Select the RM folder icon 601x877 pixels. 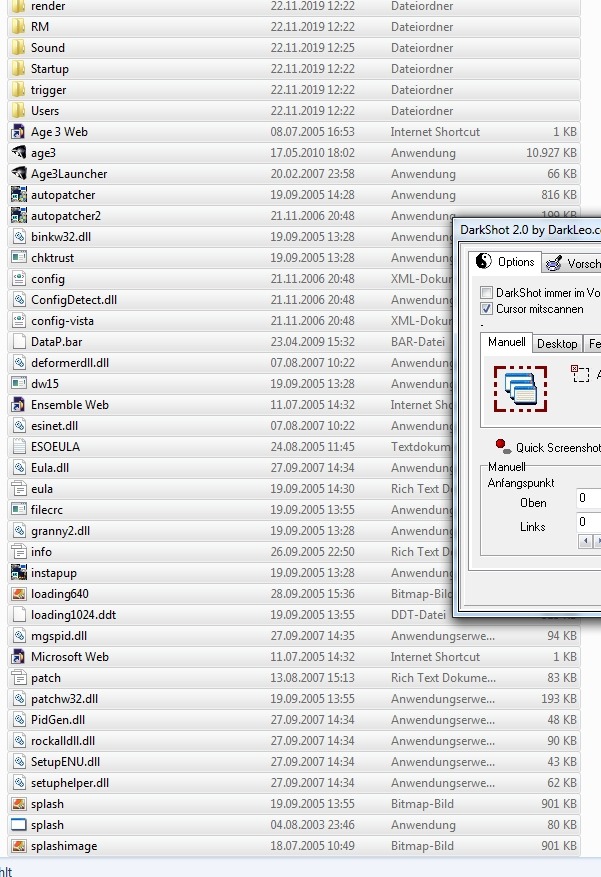click(18, 27)
